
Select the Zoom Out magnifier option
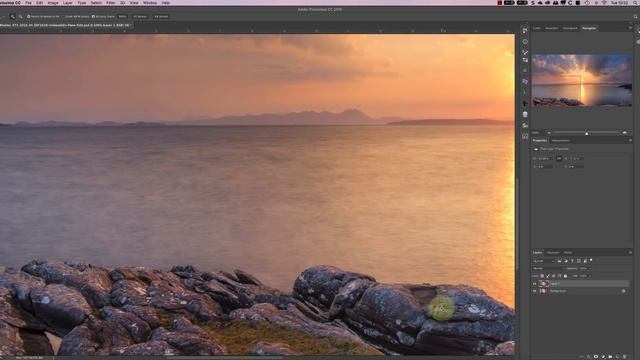pyautogui.click(x=20, y=16)
